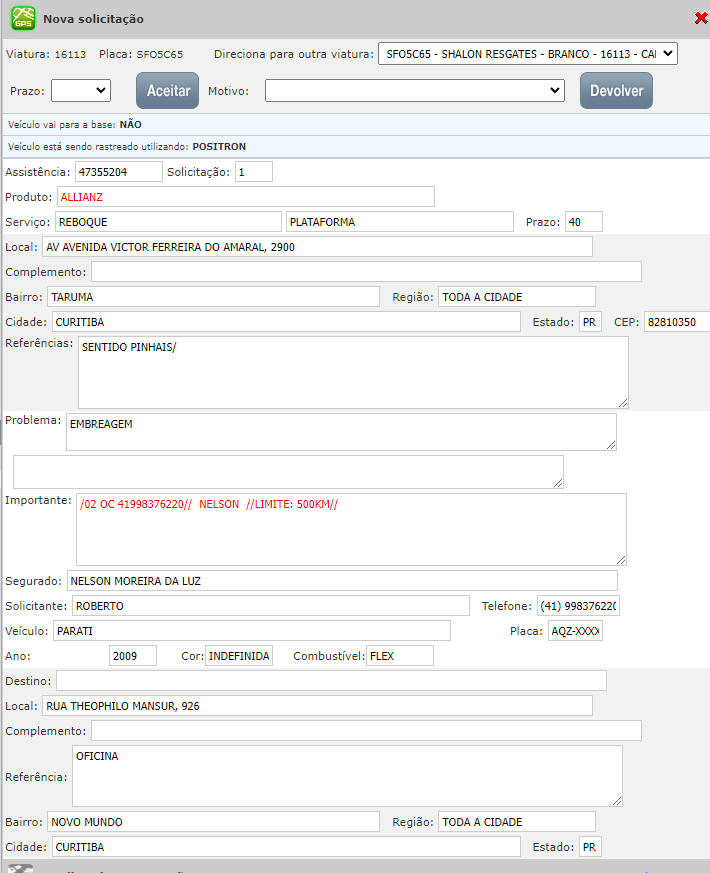
Task: Close the Nova solicitação dialog
Action: [701, 18]
